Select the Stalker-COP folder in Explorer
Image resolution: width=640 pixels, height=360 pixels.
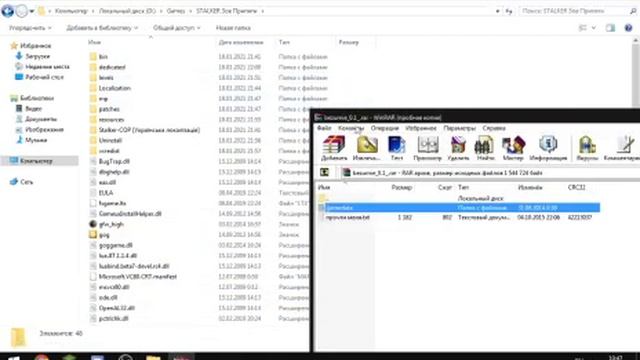(145, 130)
